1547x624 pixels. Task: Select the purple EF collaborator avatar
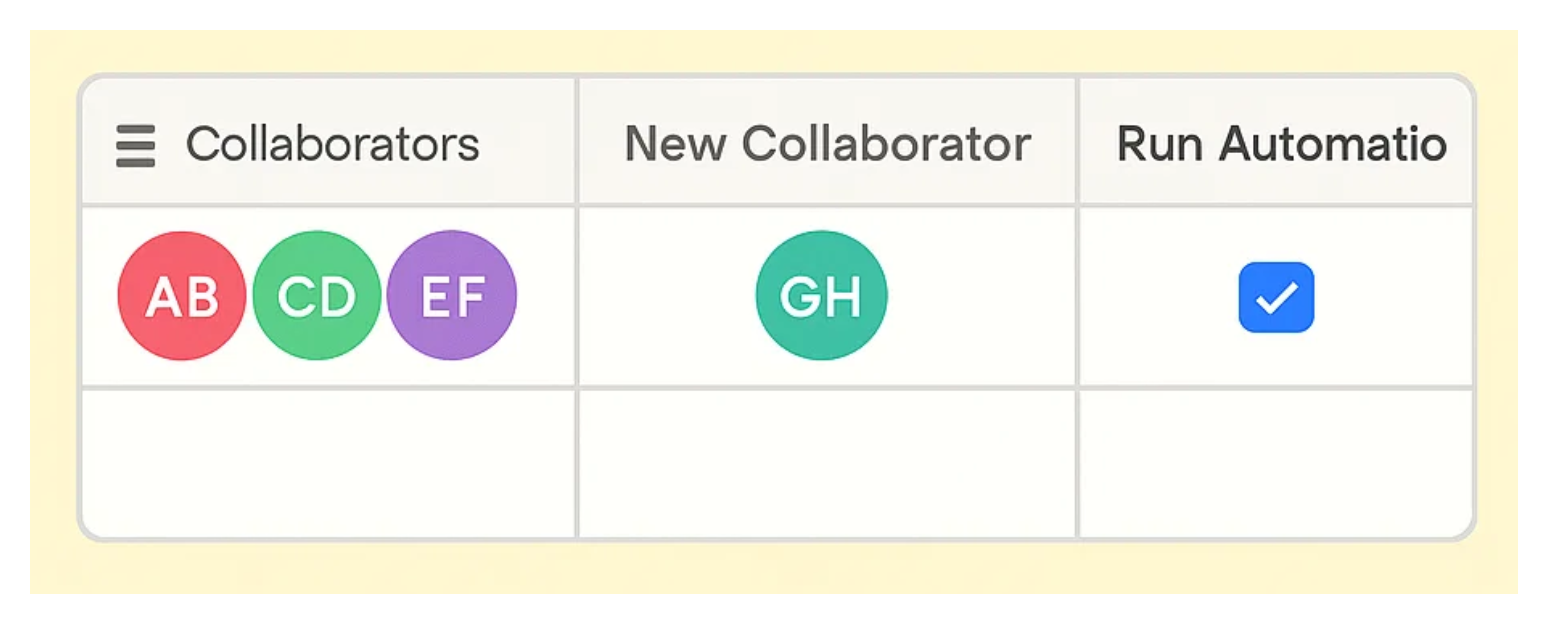(452, 296)
